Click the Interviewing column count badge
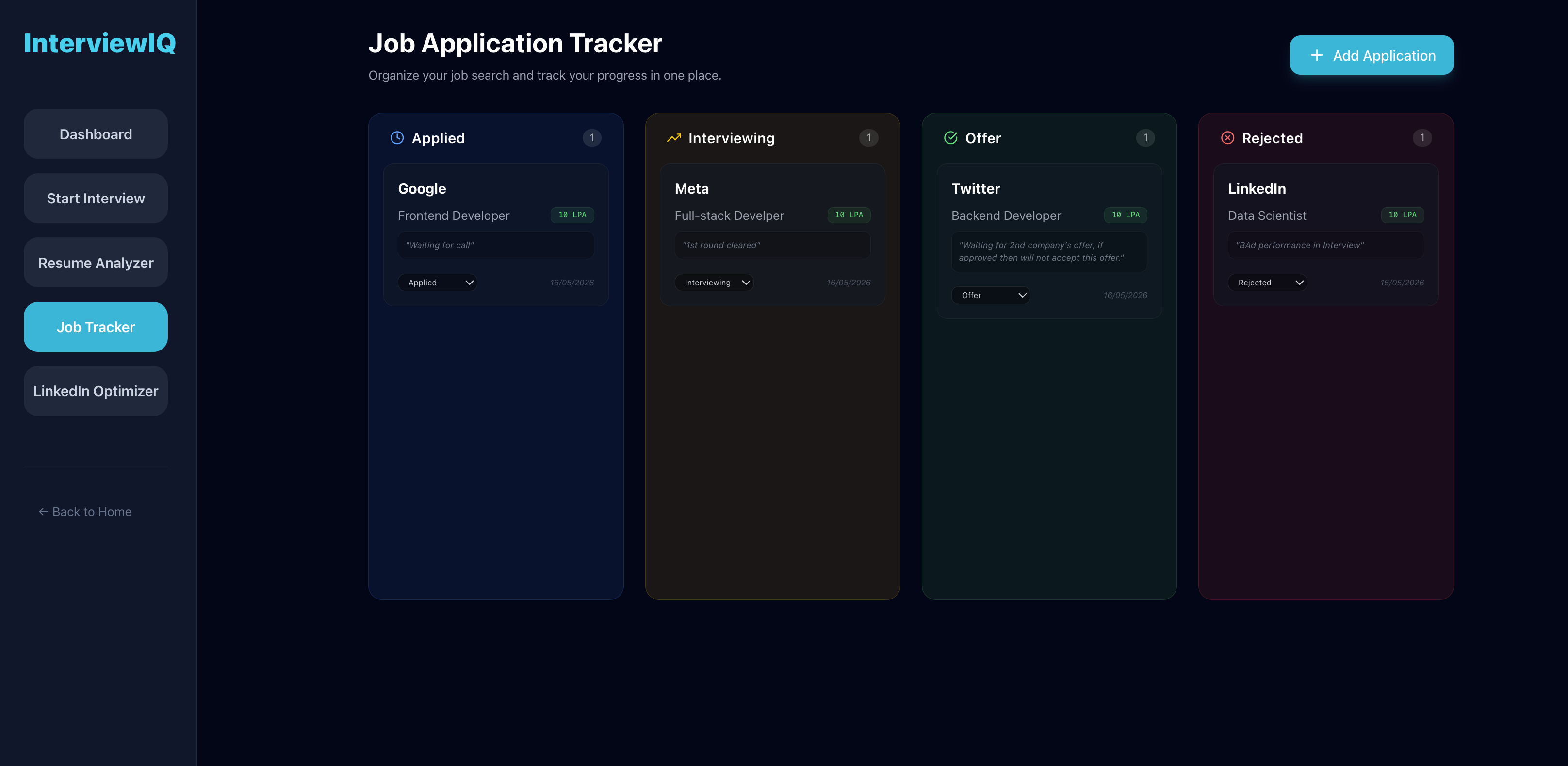 868,137
